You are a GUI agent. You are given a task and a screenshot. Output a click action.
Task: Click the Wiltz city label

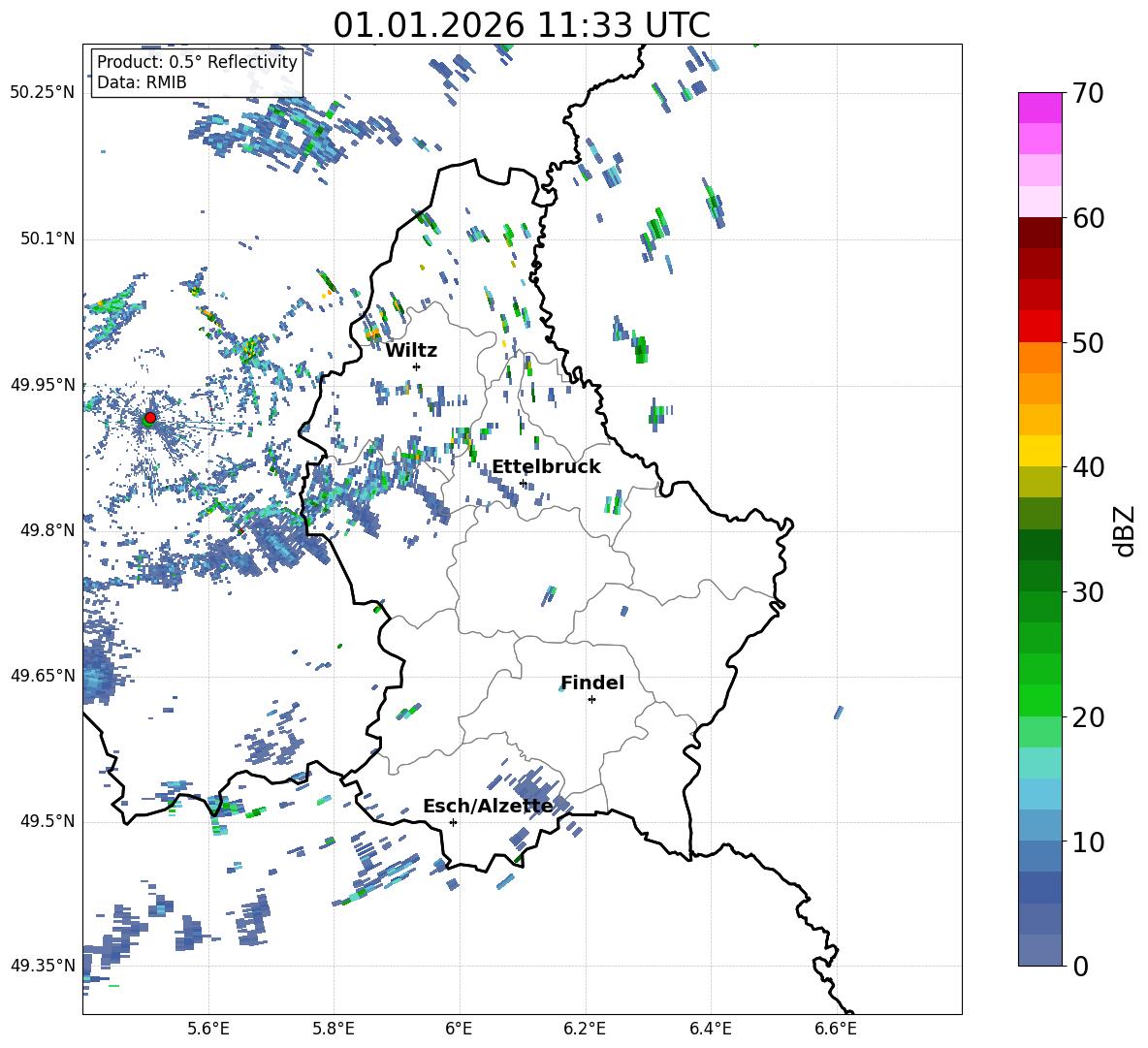(x=411, y=350)
